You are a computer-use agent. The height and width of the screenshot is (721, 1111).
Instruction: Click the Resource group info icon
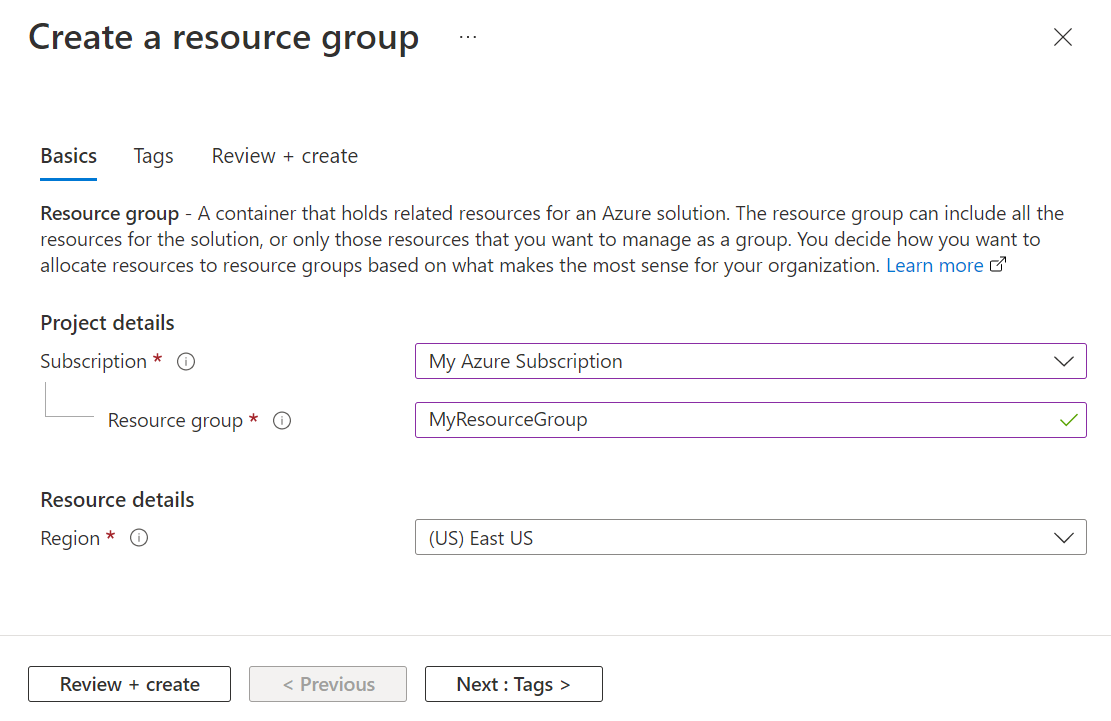282,420
